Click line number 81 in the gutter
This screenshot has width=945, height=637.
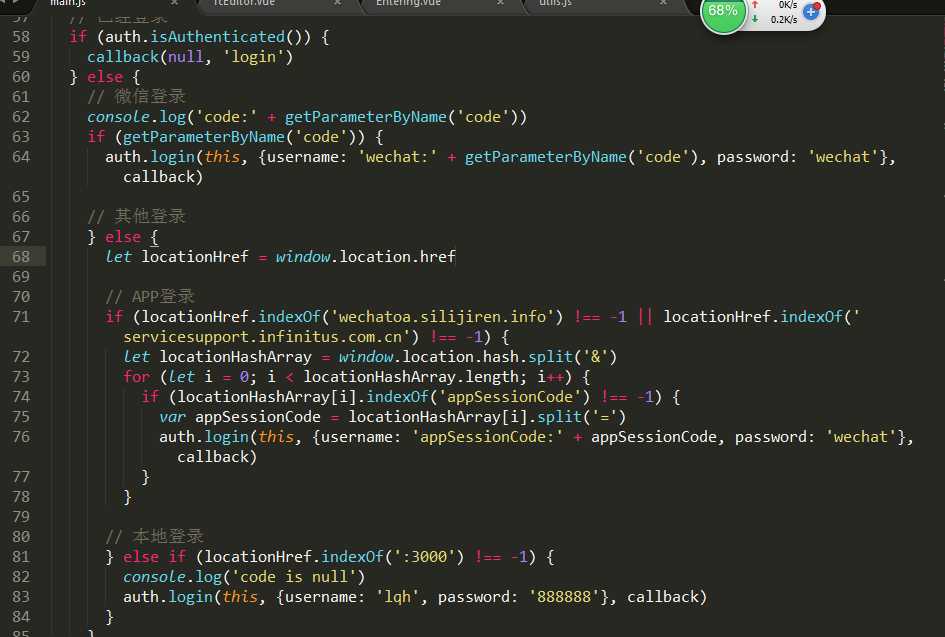tap(22, 557)
